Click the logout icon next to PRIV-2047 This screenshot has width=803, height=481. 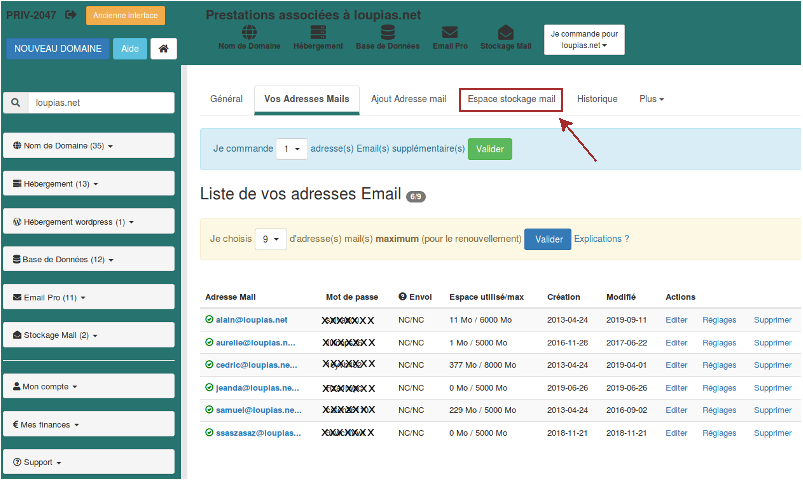coord(71,15)
